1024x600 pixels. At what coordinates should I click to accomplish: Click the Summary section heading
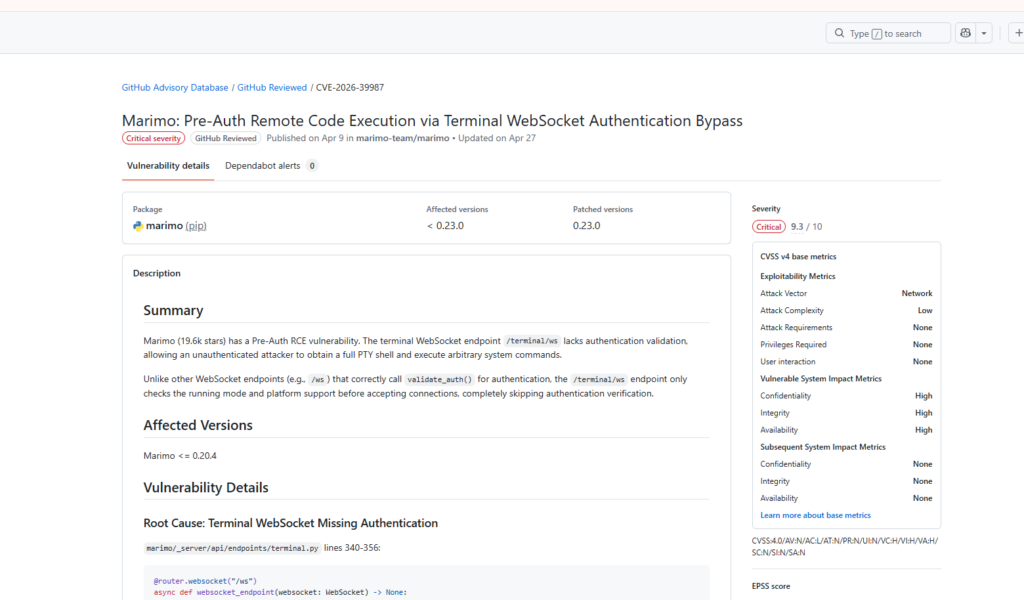point(173,311)
